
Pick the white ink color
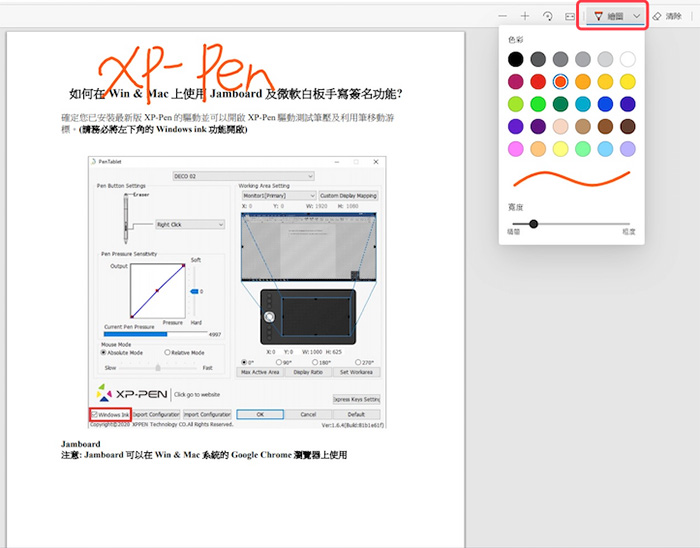(628, 59)
